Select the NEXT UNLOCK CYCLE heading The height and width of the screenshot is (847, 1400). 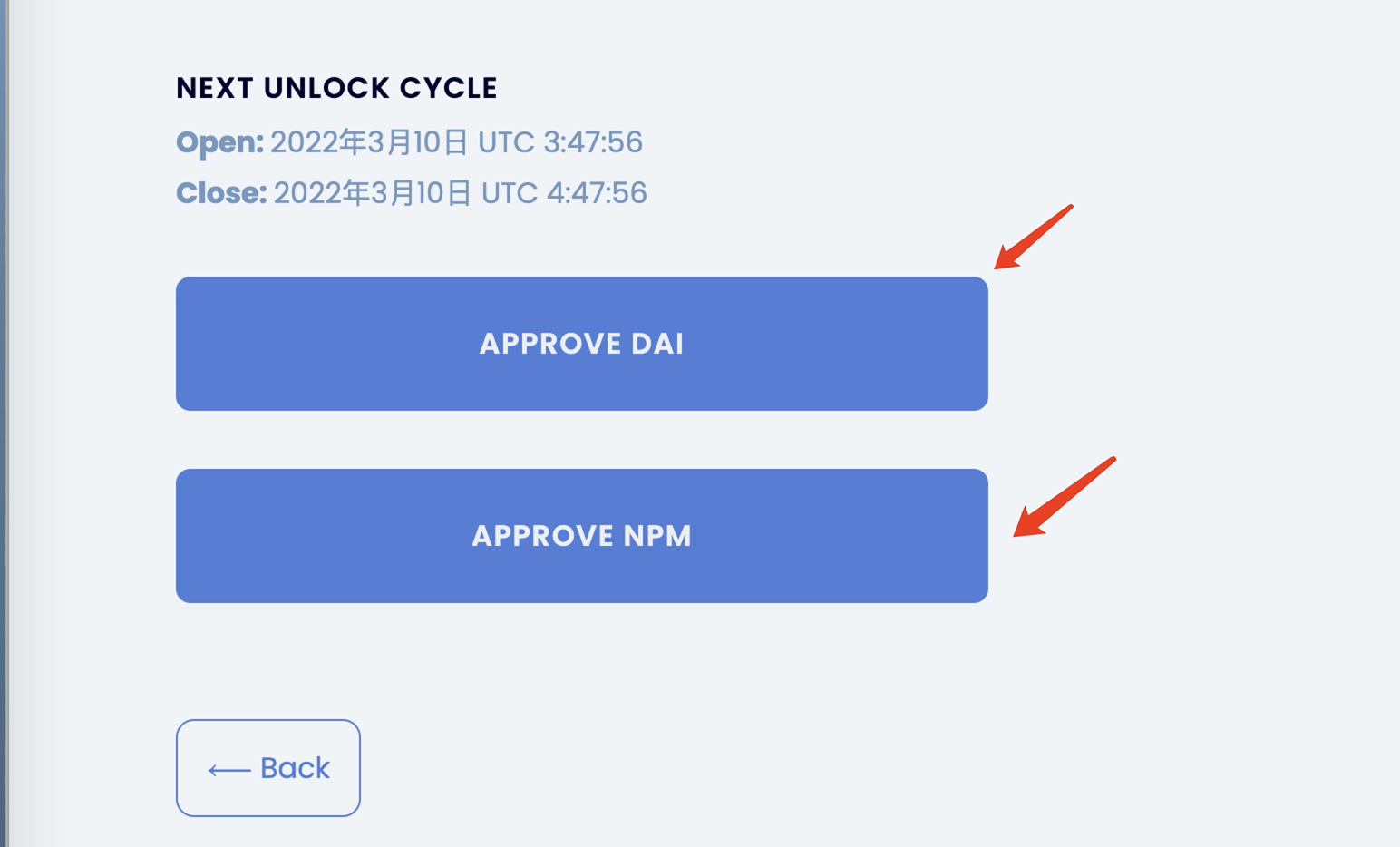point(336,88)
